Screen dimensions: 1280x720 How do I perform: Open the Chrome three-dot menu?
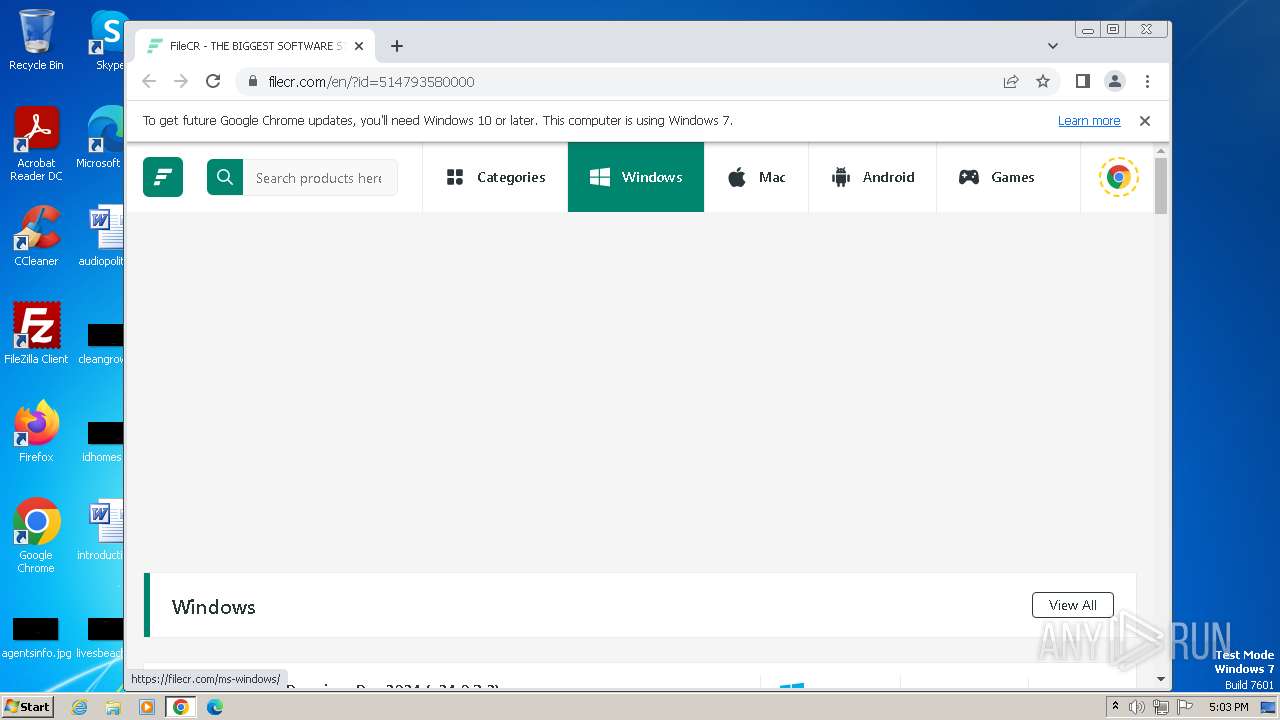click(x=1147, y=81)
